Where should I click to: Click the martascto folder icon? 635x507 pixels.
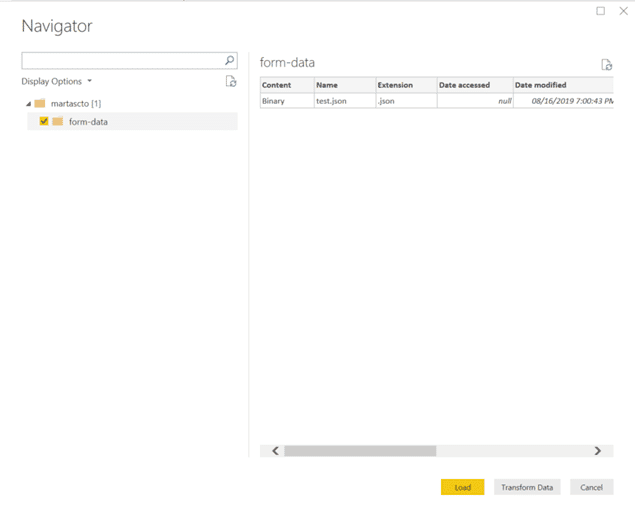click(40, 104)
